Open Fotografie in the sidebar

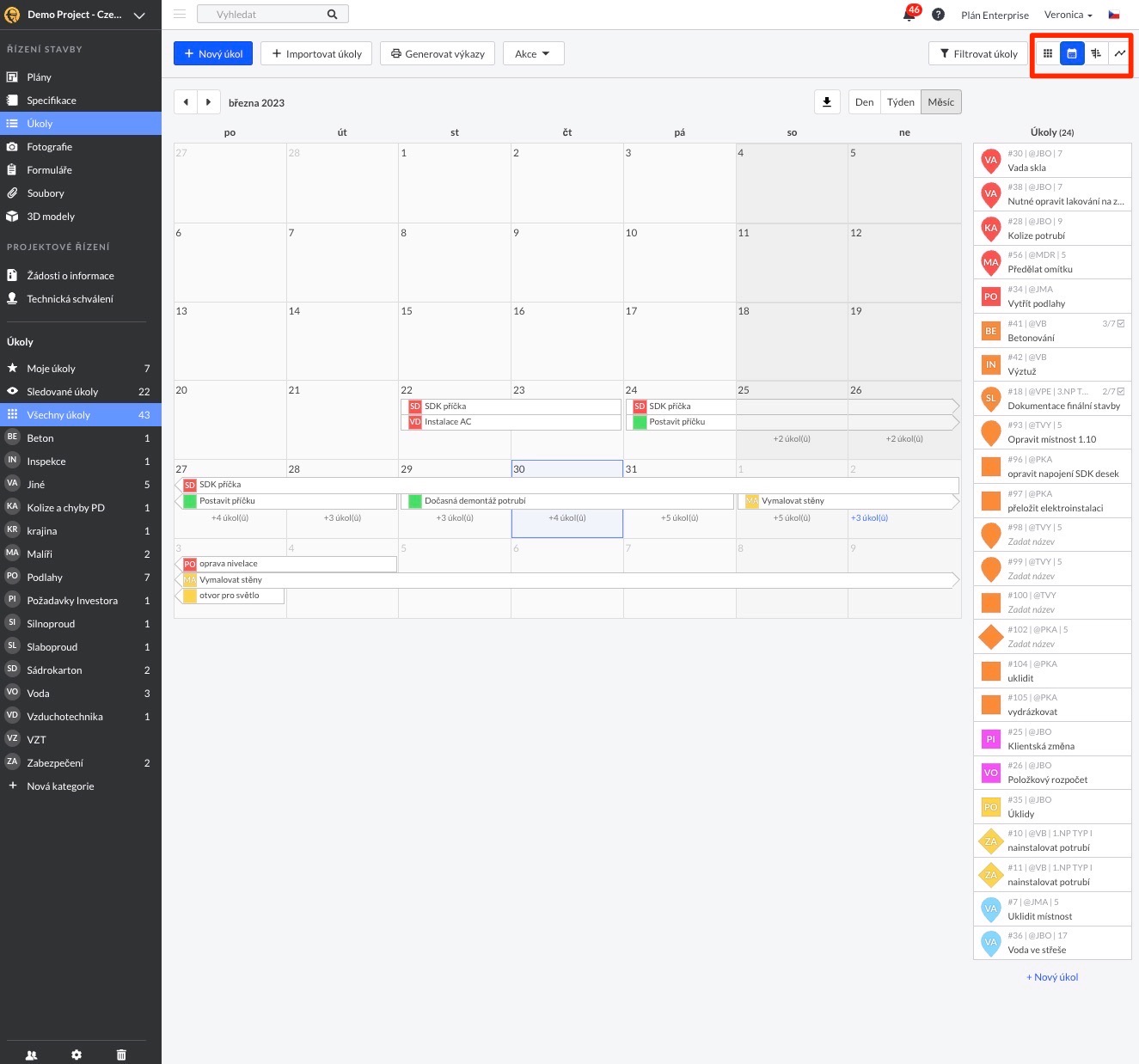click(x=49, y=147)
